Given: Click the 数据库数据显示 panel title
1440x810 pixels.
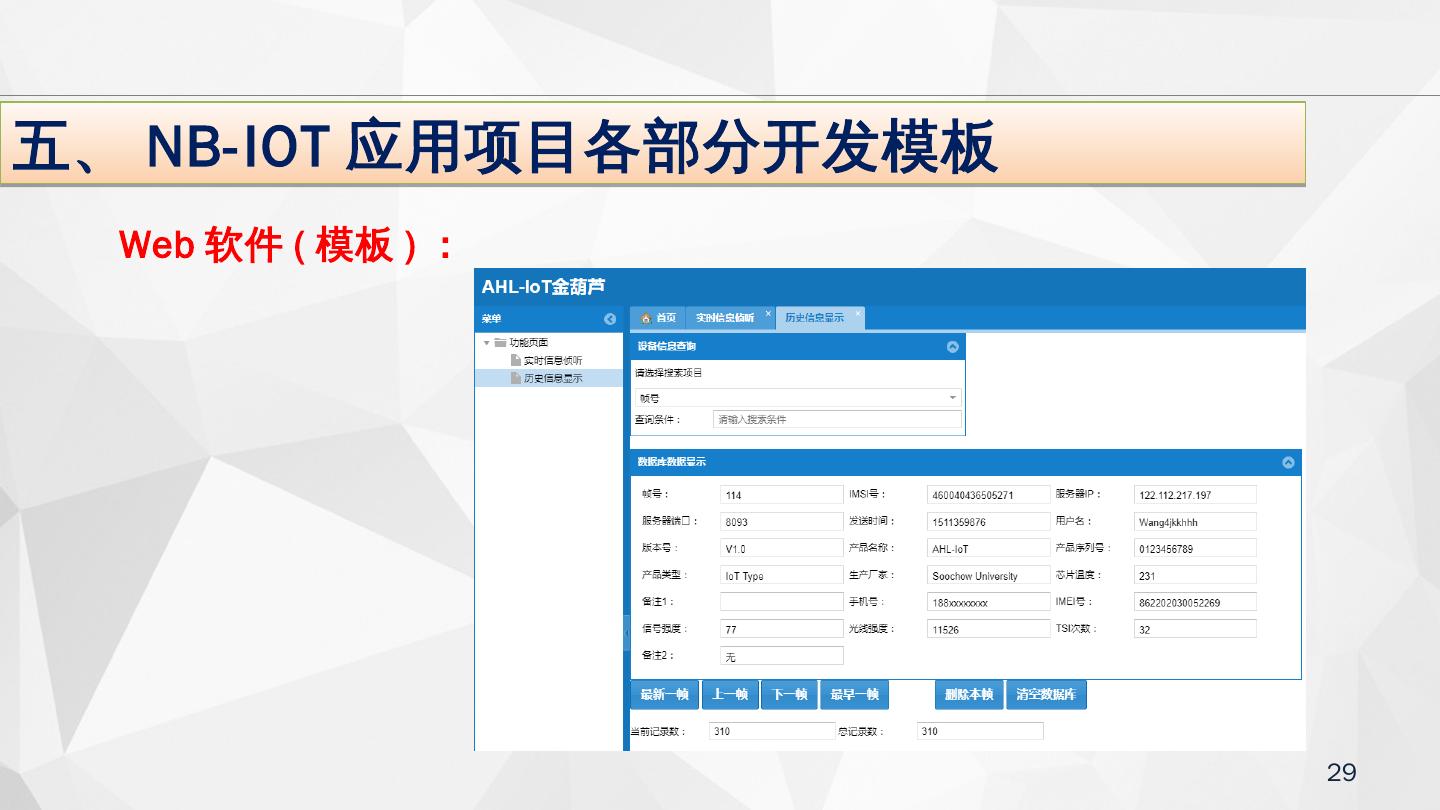Looking at the screenshot, I should click(x=672, y=462).
